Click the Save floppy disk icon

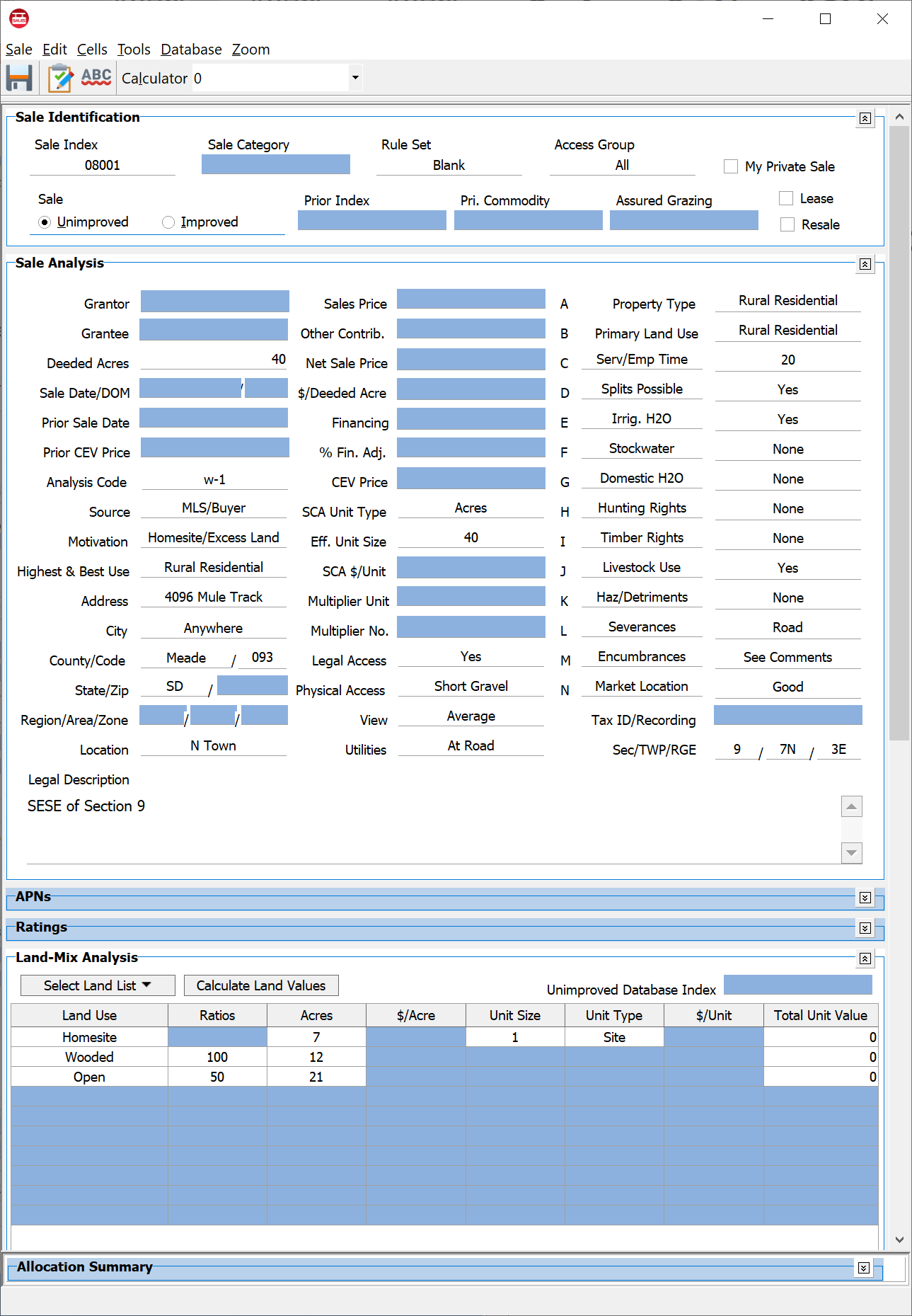[20, 78]
